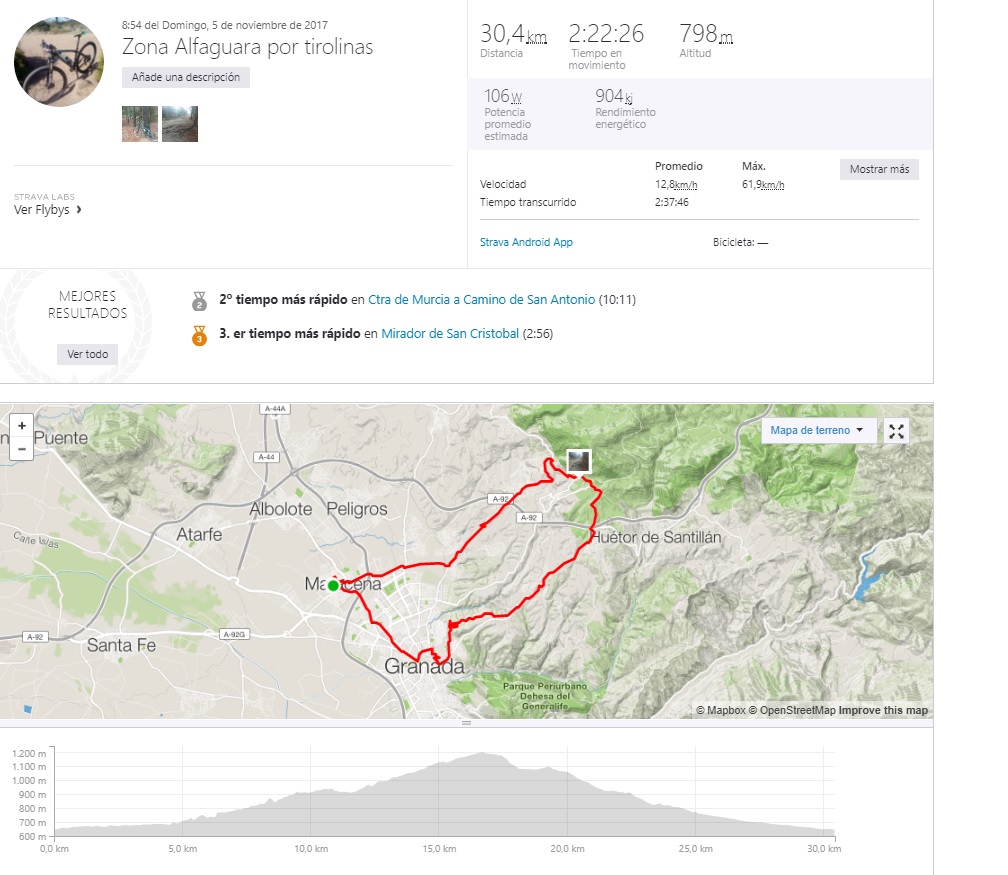The height and width of the screenshot is (875, 1008).
Task: Open the photo marker on the route map
Action: tap(581, 461)
